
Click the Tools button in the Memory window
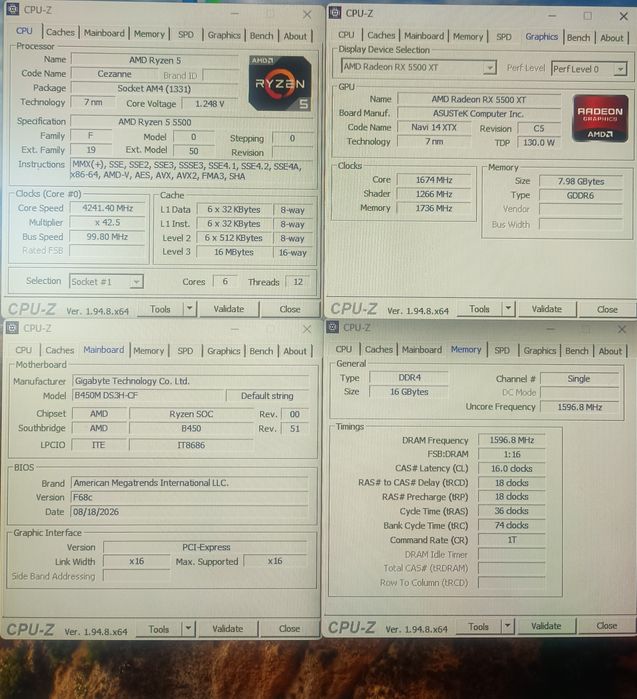pyautogui.click(x=479, y=626)
